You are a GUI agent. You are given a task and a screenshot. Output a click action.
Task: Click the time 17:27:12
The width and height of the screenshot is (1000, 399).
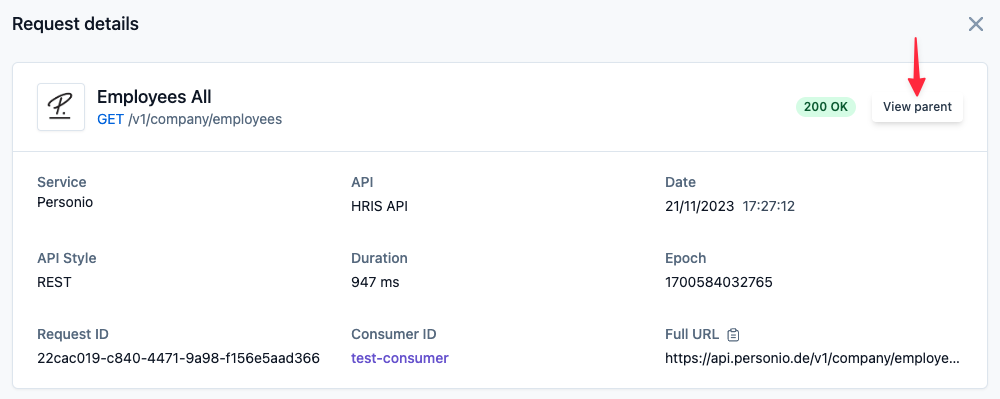tap(768, 207)
